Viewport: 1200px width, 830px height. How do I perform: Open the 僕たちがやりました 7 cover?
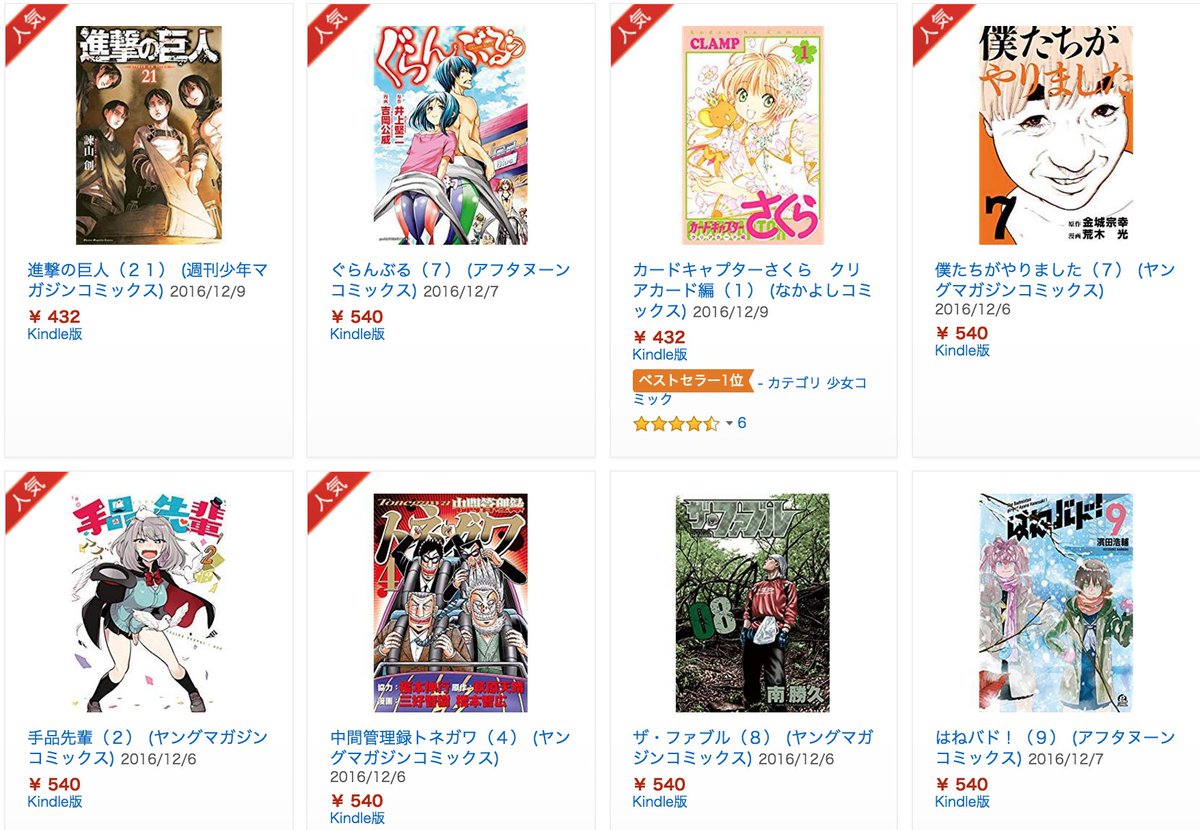pos(1056,135)
